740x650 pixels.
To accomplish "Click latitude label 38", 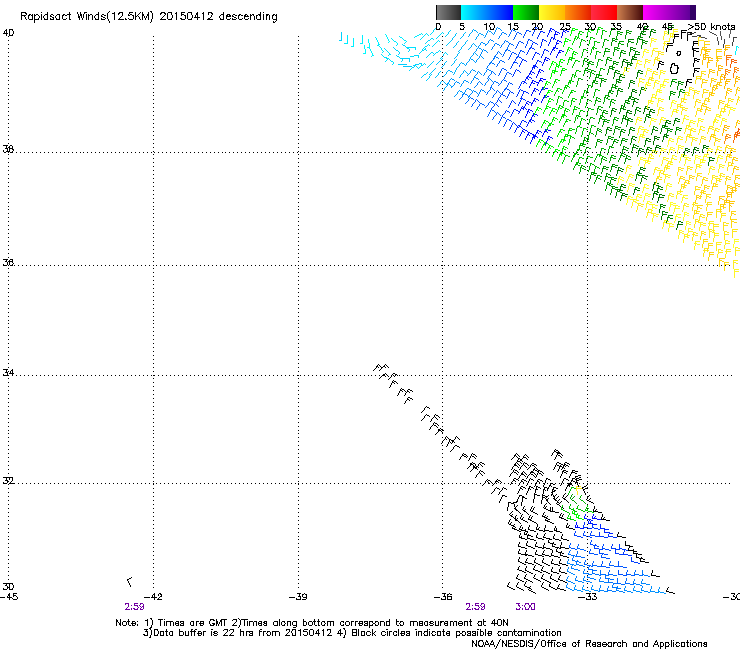I will (x=8, y=149).
